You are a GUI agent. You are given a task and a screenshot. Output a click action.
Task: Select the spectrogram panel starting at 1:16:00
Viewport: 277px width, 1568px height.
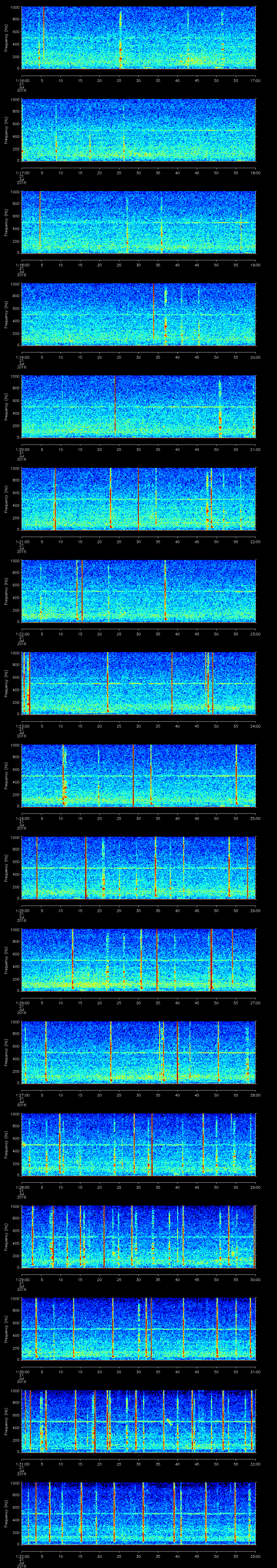coord(138,38)
